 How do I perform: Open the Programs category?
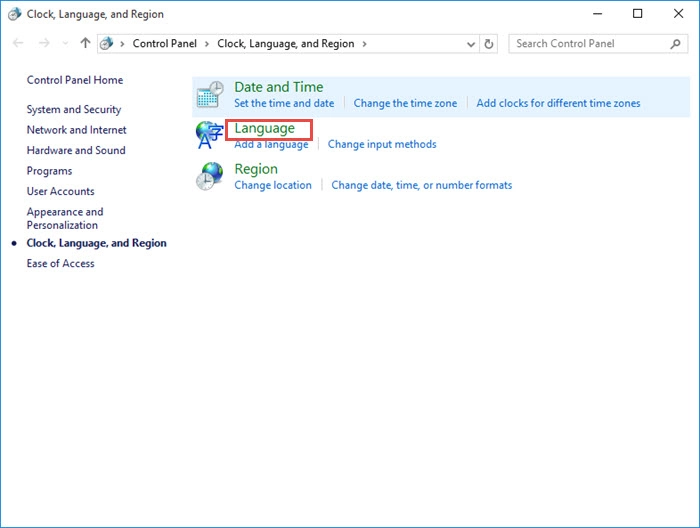pyautogui.click(x=49, y=171)
